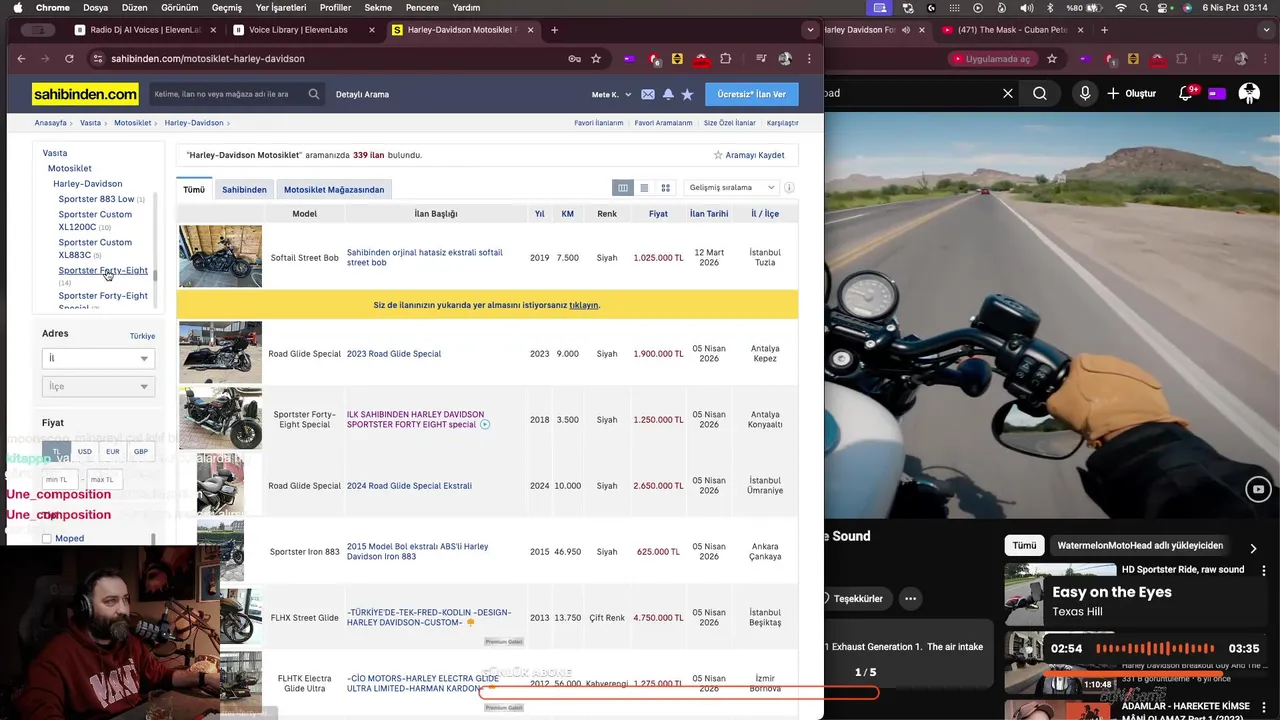Open the İl province dropdown
The width and height of the screenshot is (1280, 720).
tap(98, 358)
